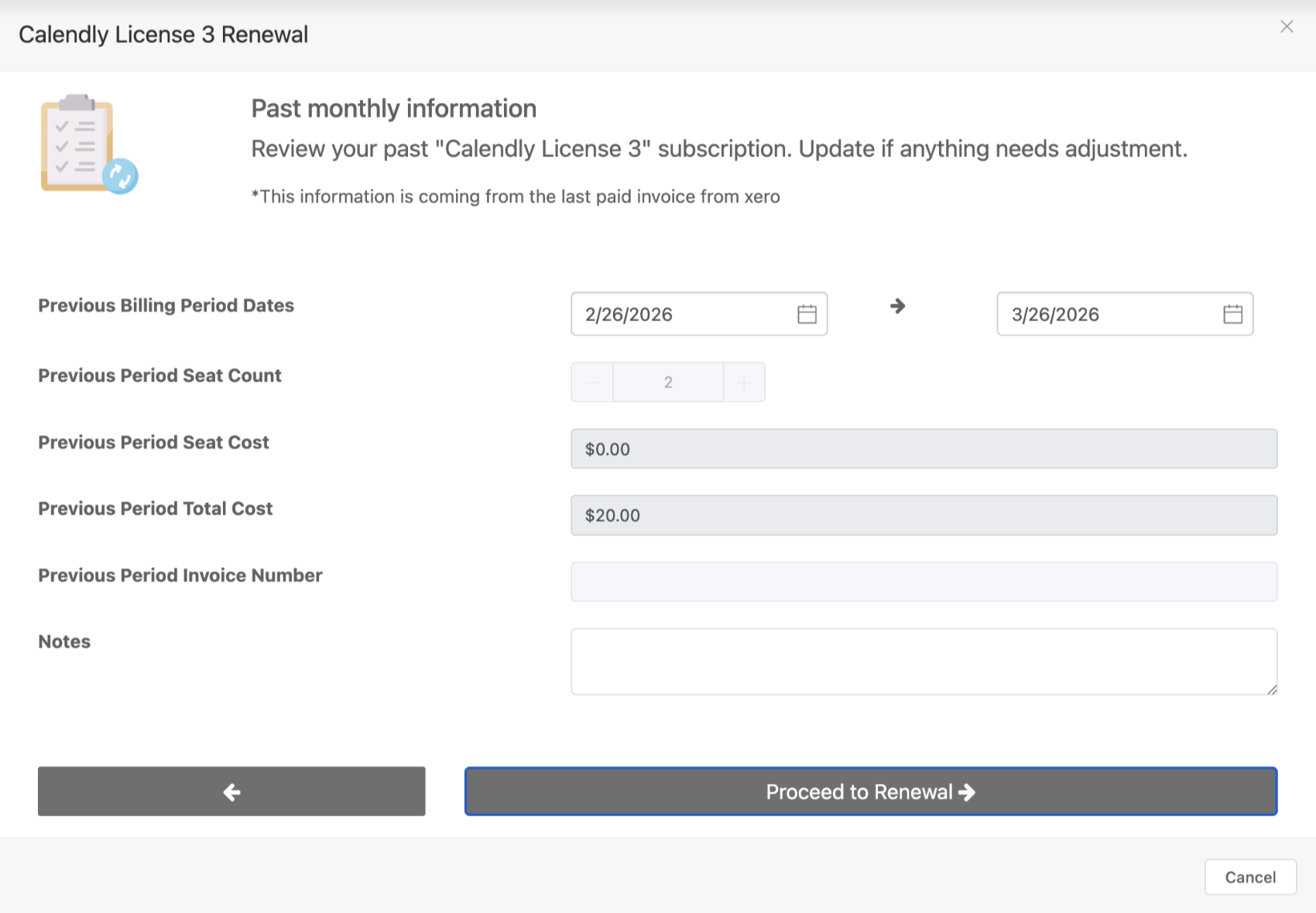This screenshot has height=913, width=1316.
Task: Click the arrow between billing period dates
Action: (x=897, y=306)
